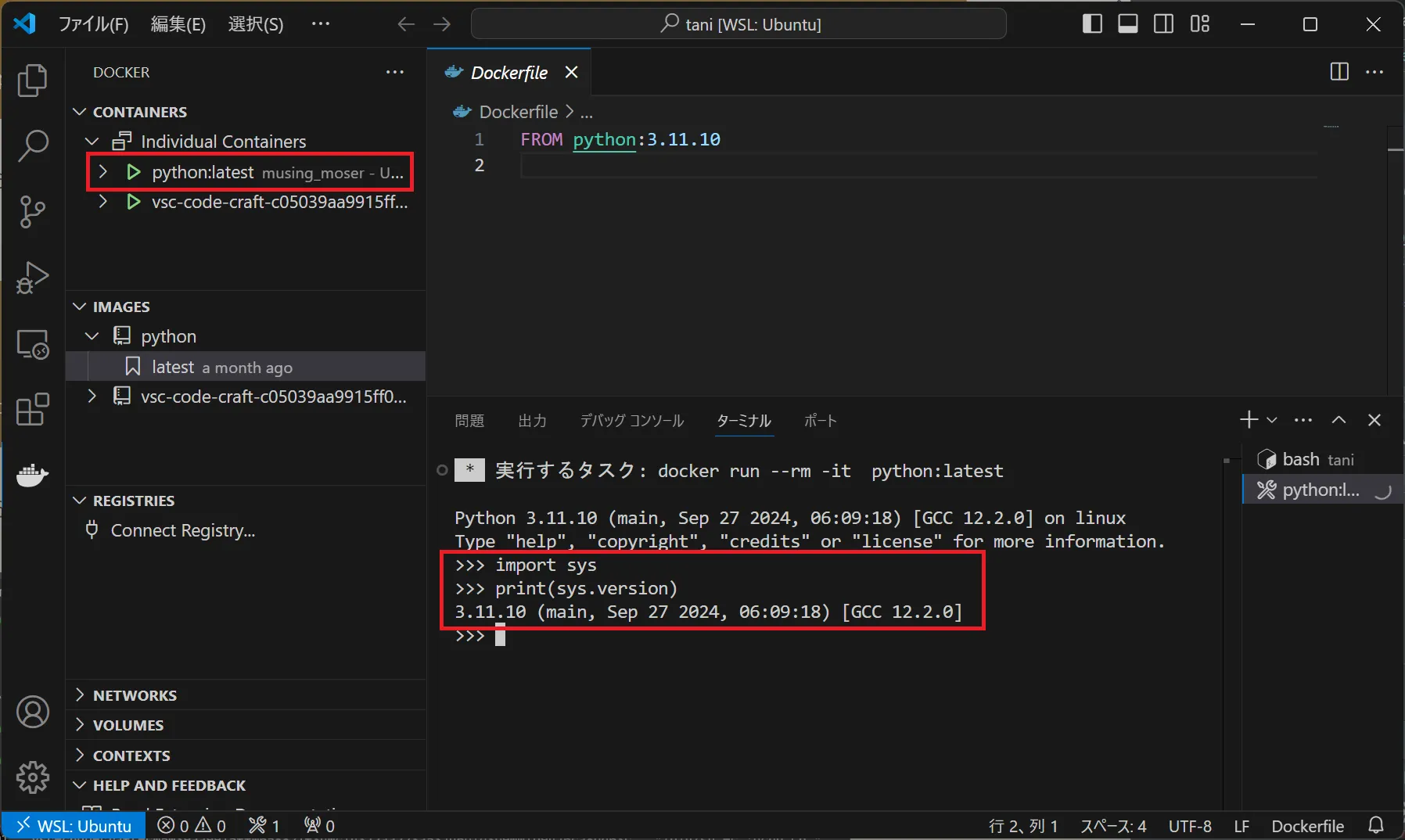
Task: Open the WSL: Ubuntu remote indicator
Action: click(73, 824)
